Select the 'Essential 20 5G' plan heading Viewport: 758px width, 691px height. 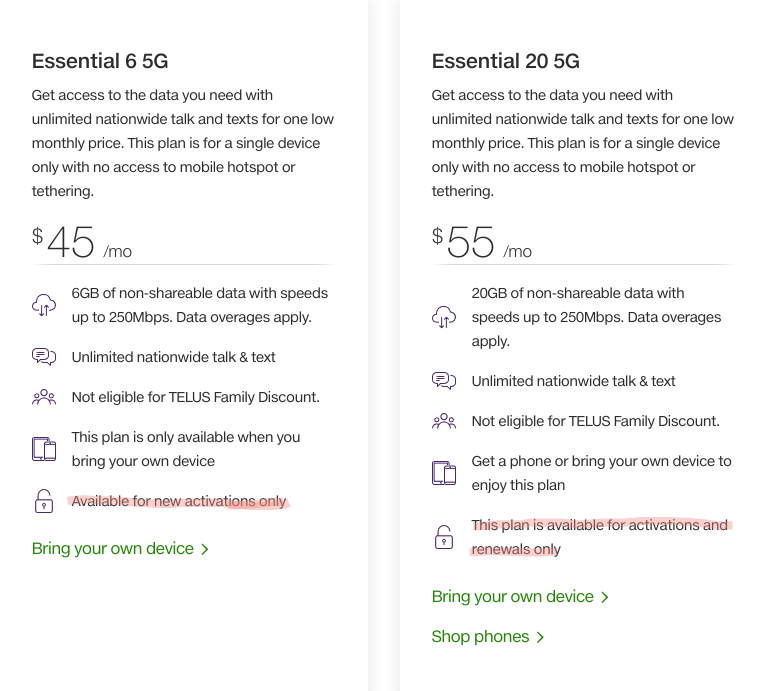[x=505, y=61]
